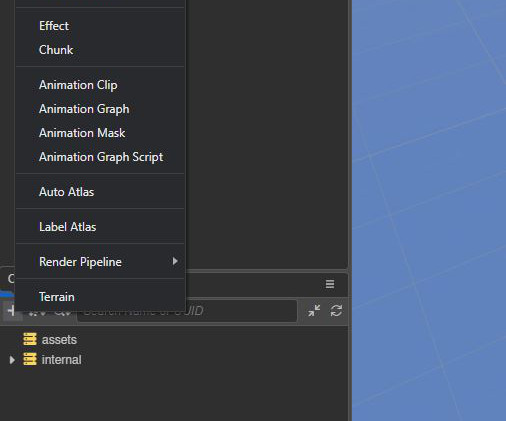Create a new Animation Clip

click(x=100, y=85)
